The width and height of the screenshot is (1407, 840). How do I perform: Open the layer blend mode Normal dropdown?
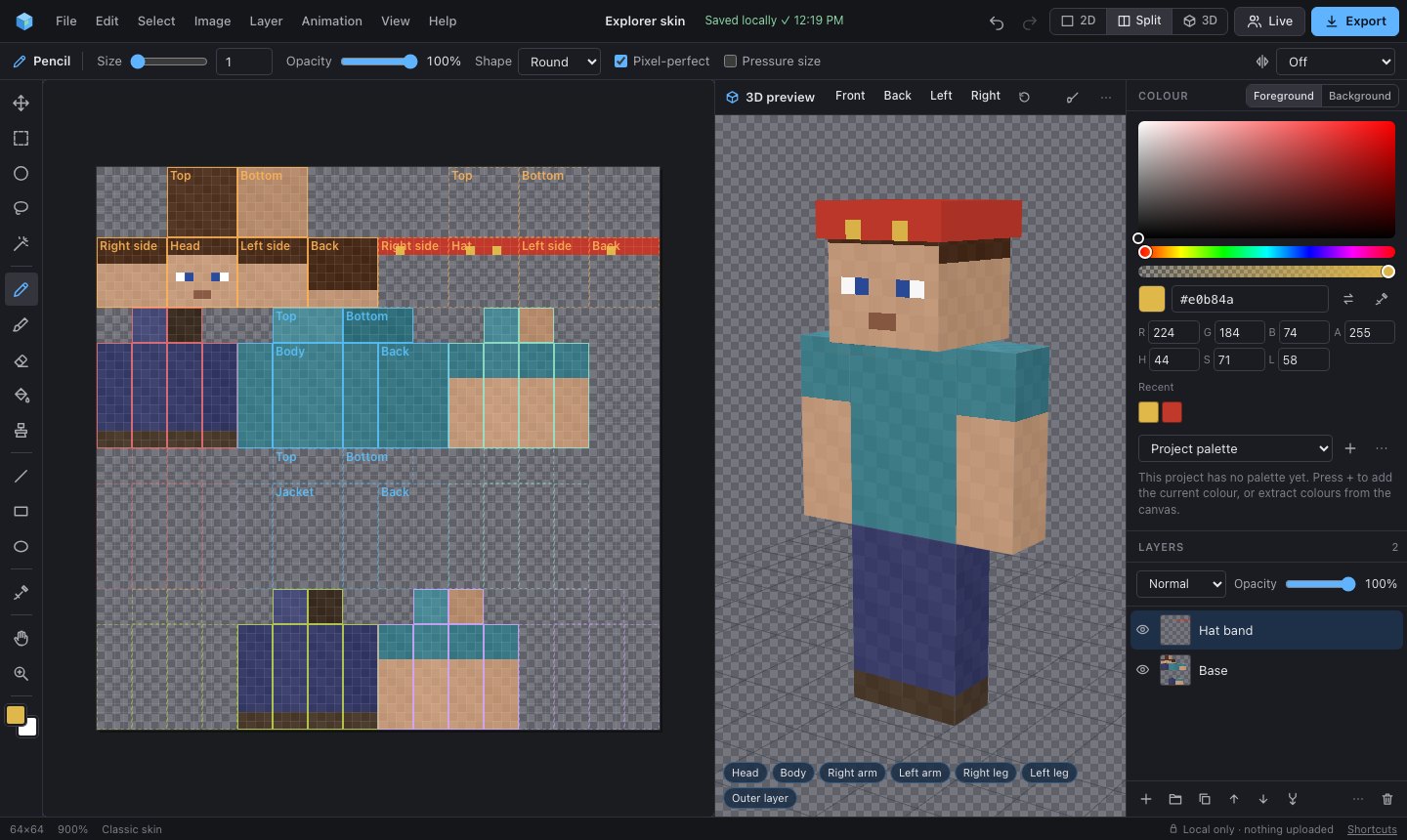pos(1181,584)
